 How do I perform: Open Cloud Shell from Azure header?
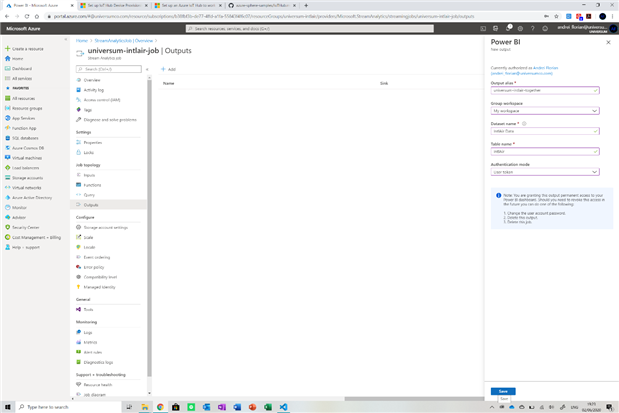[x=483, y=28]
